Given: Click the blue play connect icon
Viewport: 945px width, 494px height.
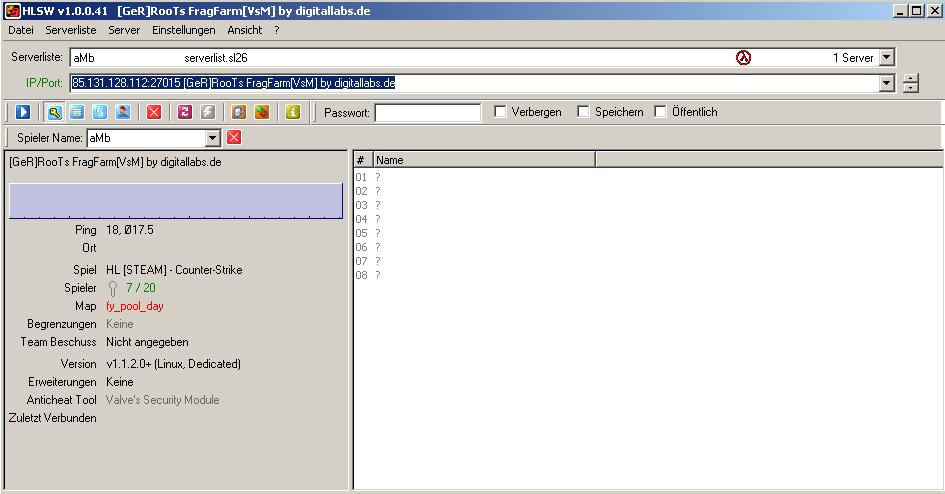Looking at the screenshot, I should pos(23,112).
